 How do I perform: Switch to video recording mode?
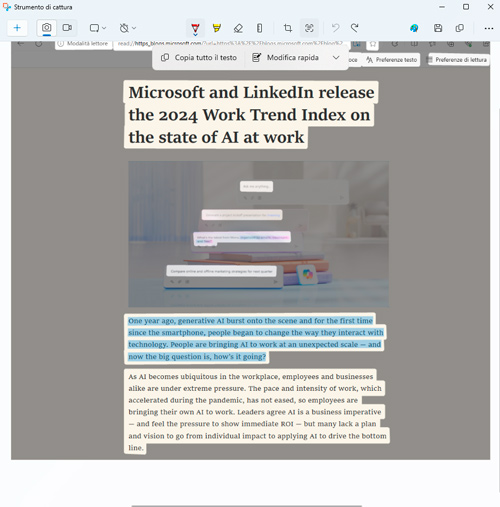pyautogui.click(x=67, y=28)
